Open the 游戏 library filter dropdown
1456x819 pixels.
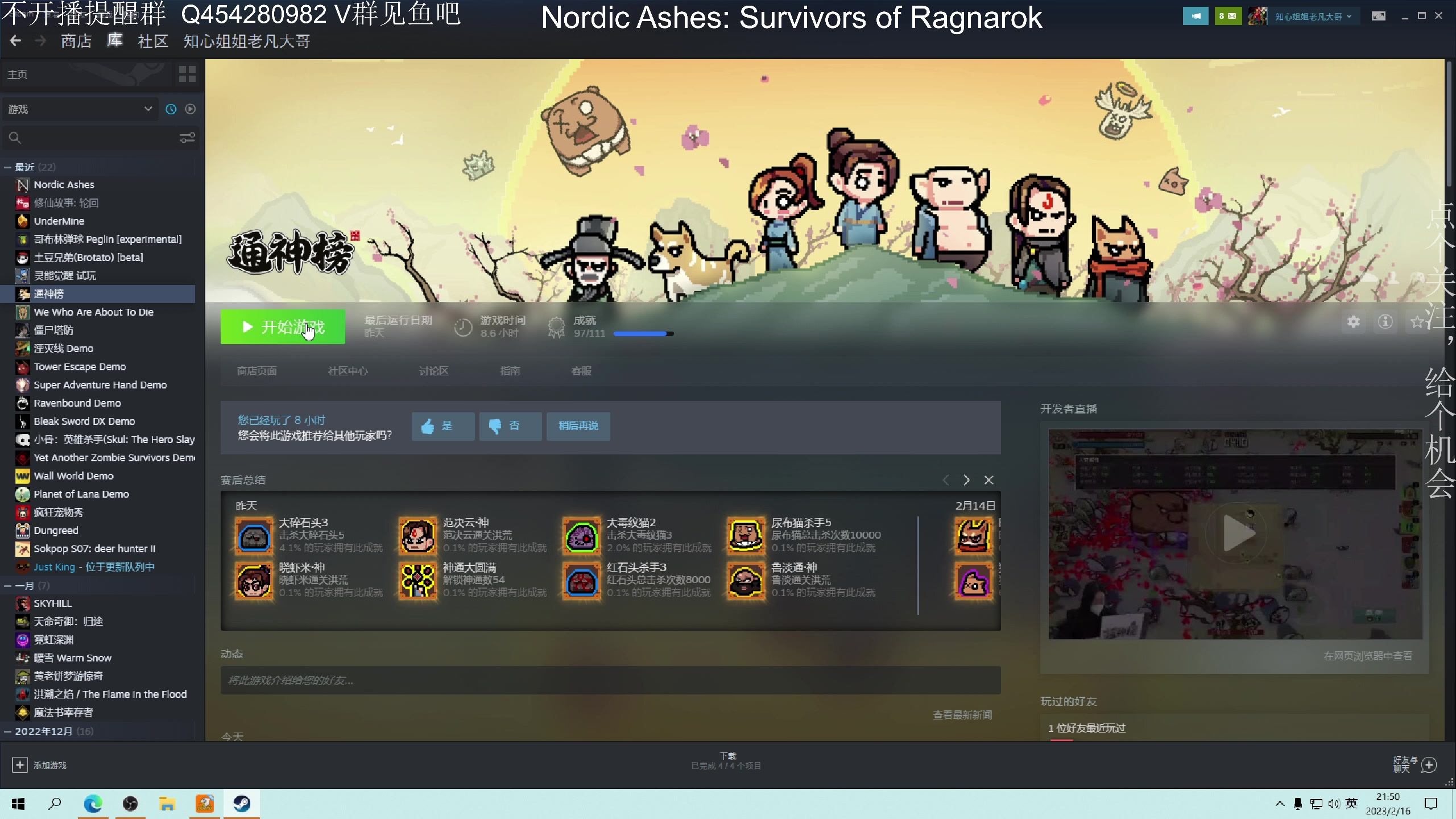click(80, 109)
